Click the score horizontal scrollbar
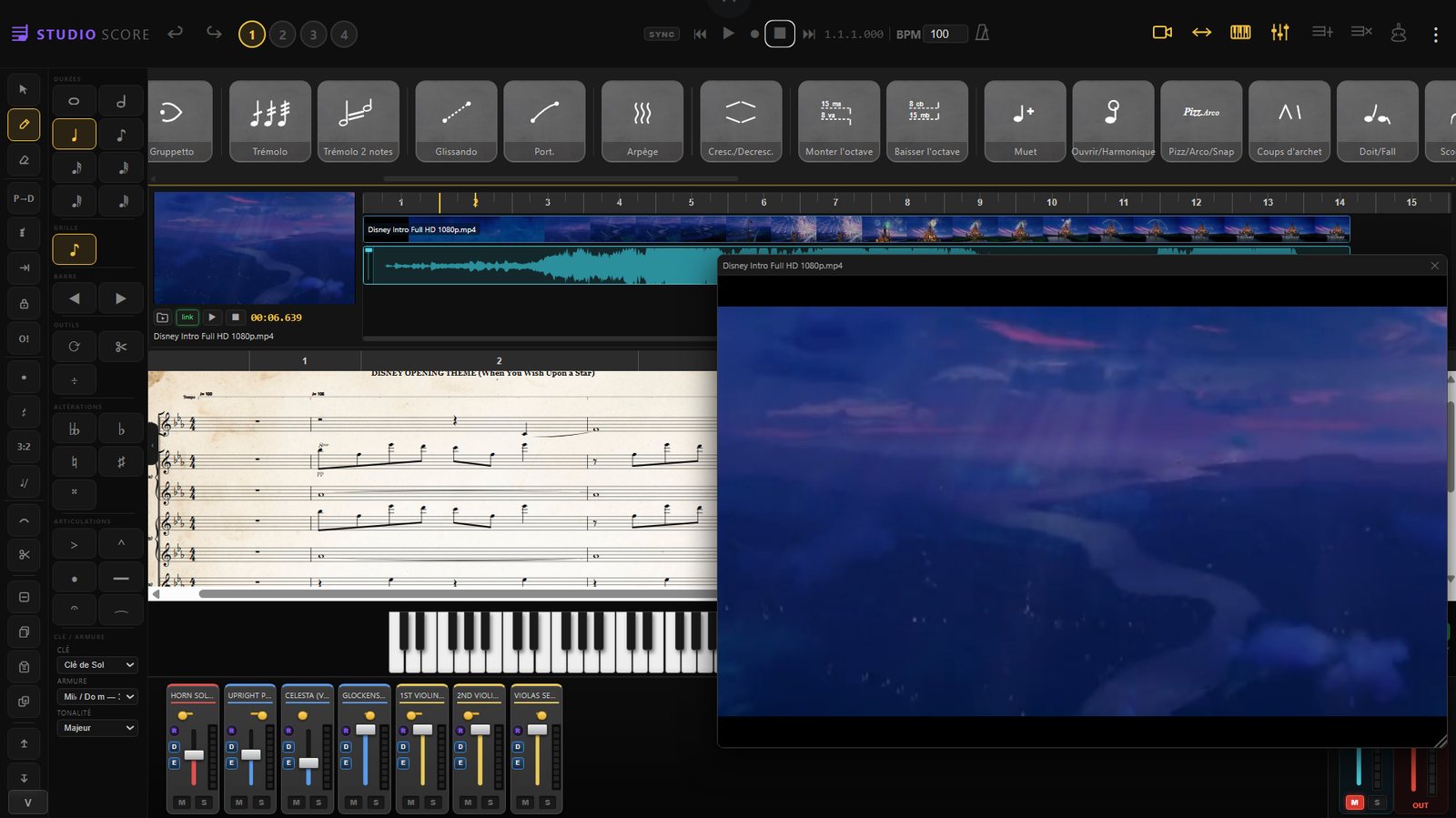 460,594
